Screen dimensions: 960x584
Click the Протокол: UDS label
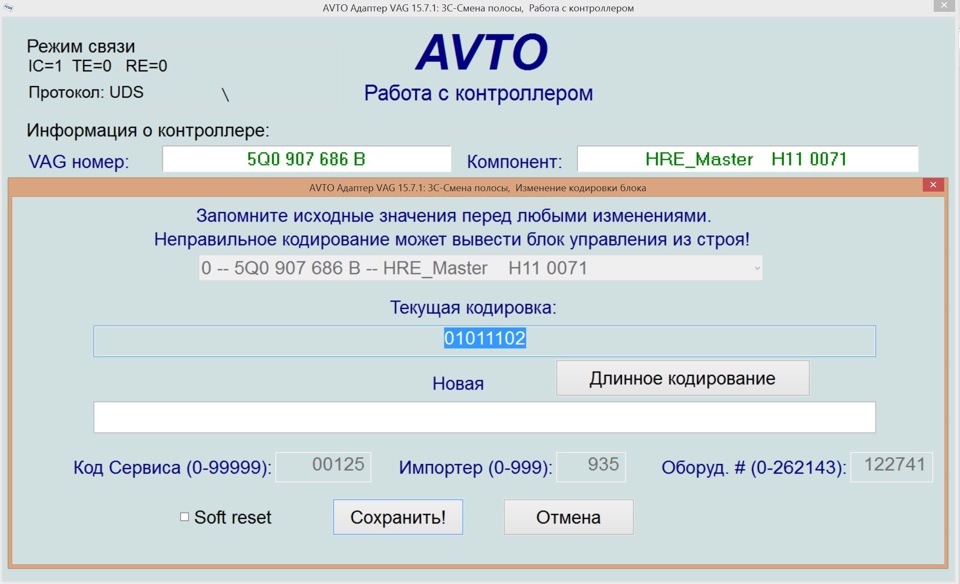point(86,92)
